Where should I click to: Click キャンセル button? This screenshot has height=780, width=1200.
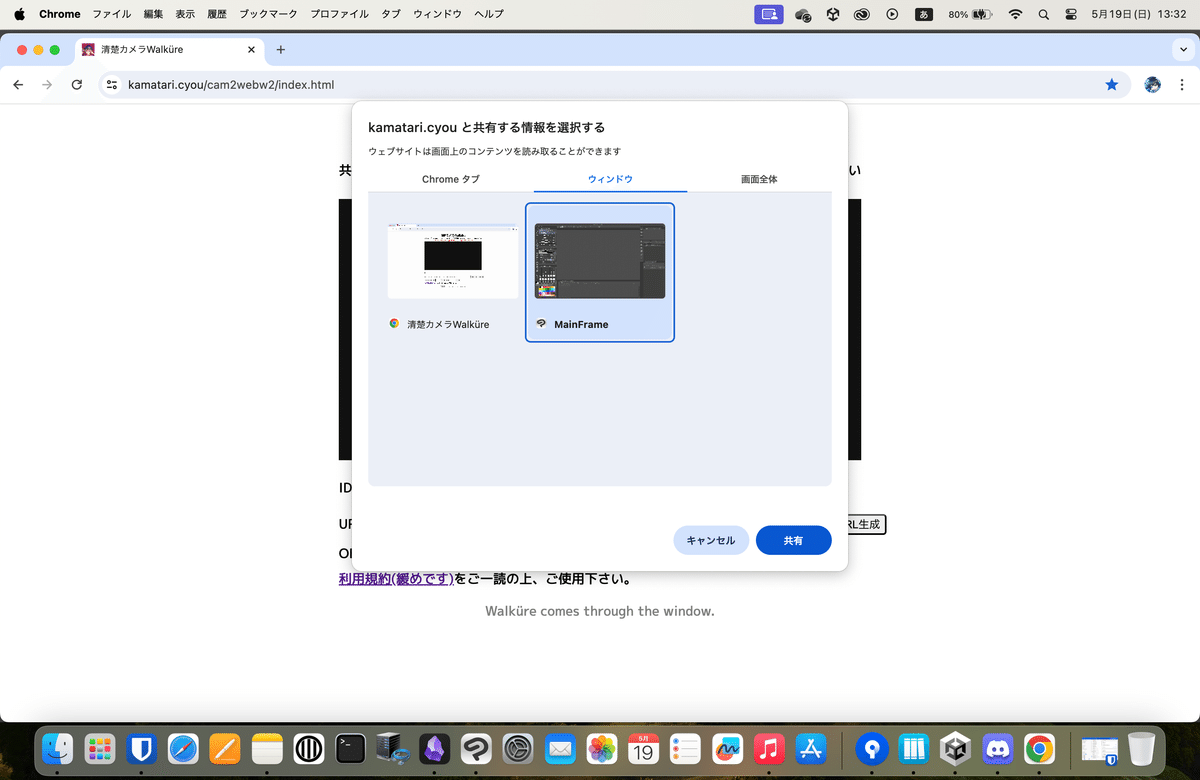711,540
